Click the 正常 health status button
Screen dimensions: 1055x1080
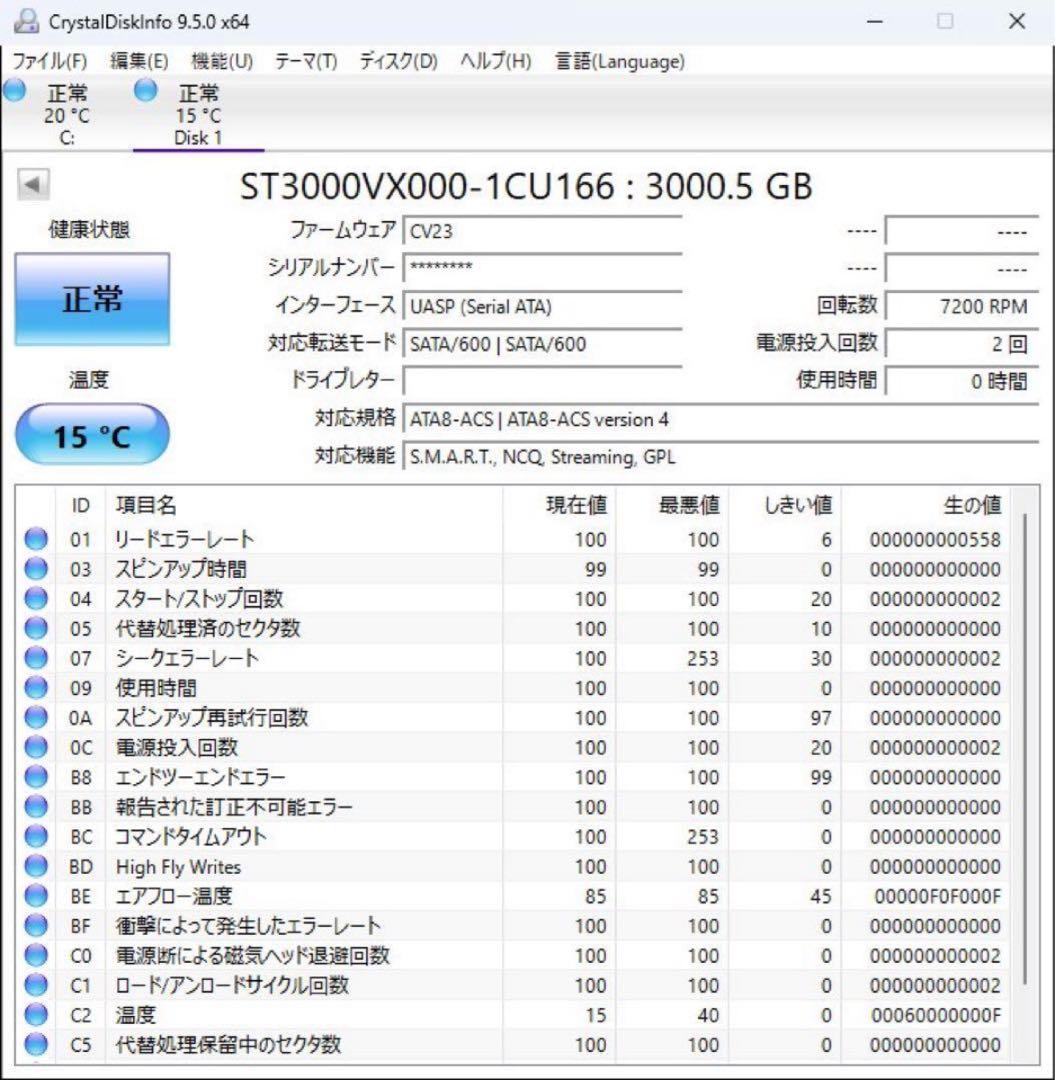click(91, 298)
